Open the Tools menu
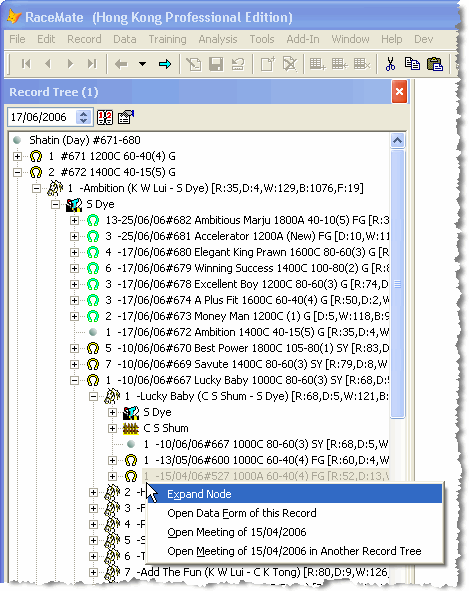This screenshot has width=469, height=591. coord(262,39)
